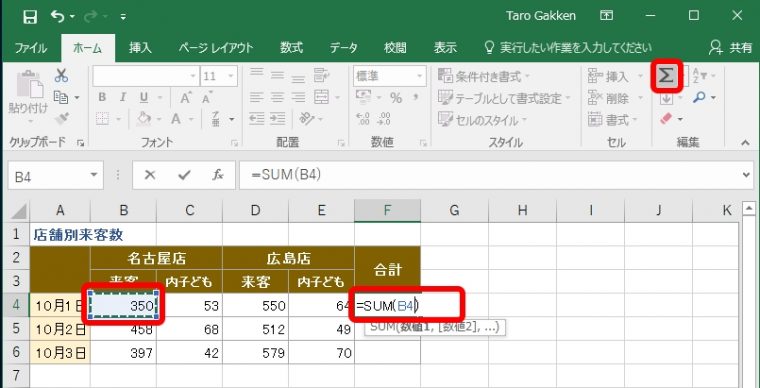Toggle underline formatting
The image size is (760, 388).
tap(144, 98)
